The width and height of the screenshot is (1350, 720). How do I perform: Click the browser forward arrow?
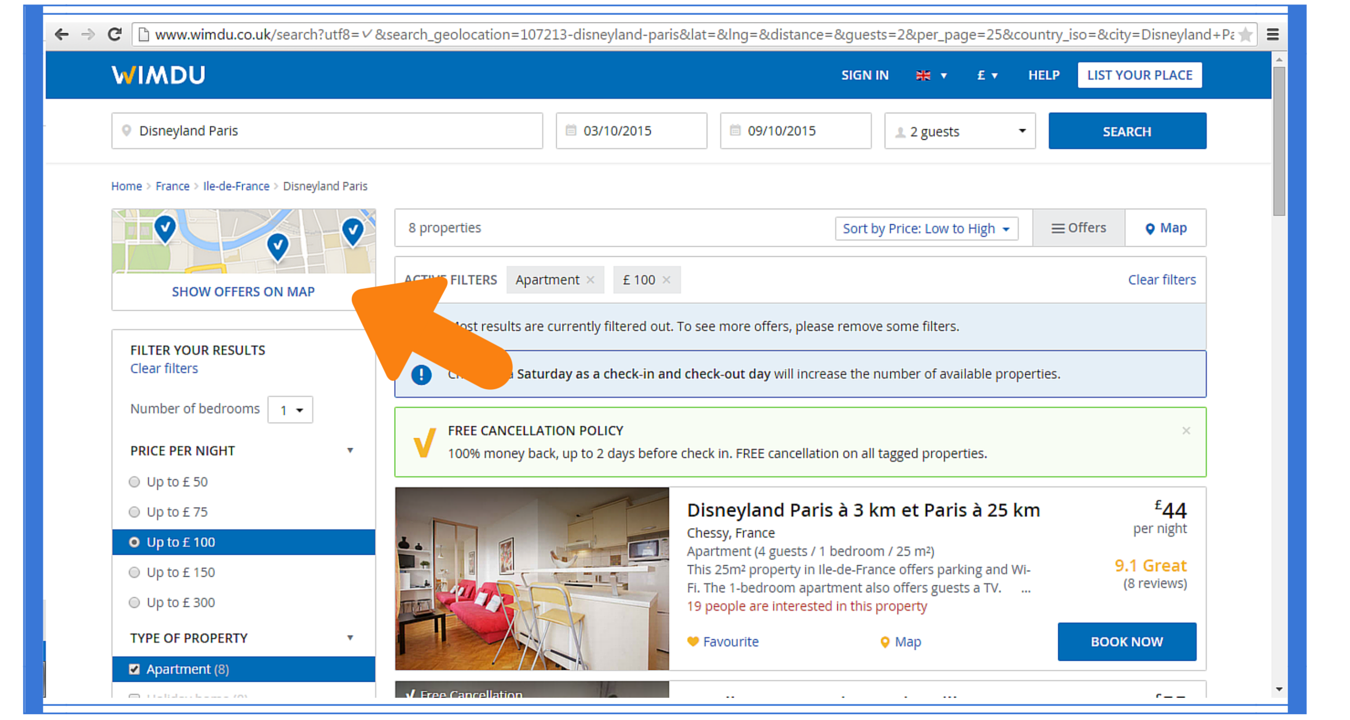point(88,34)
